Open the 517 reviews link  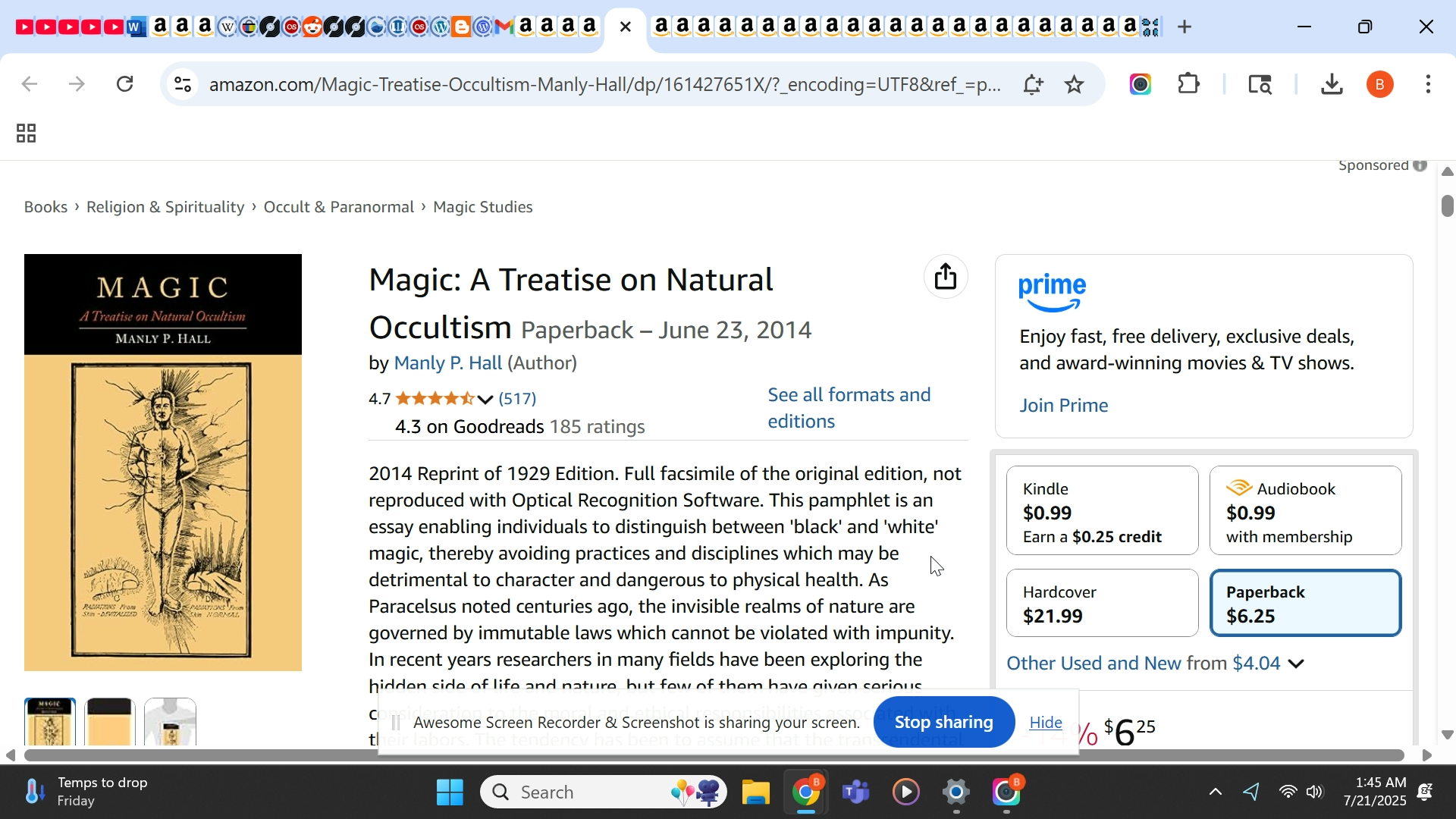(518, 399)
